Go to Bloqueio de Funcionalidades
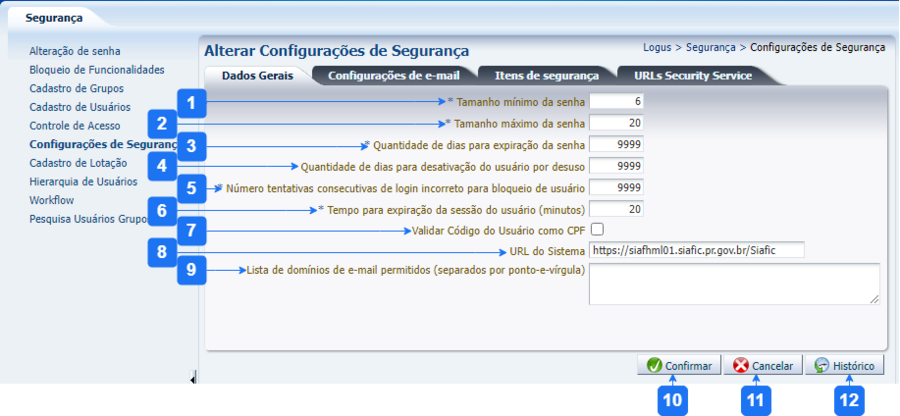 96,70
